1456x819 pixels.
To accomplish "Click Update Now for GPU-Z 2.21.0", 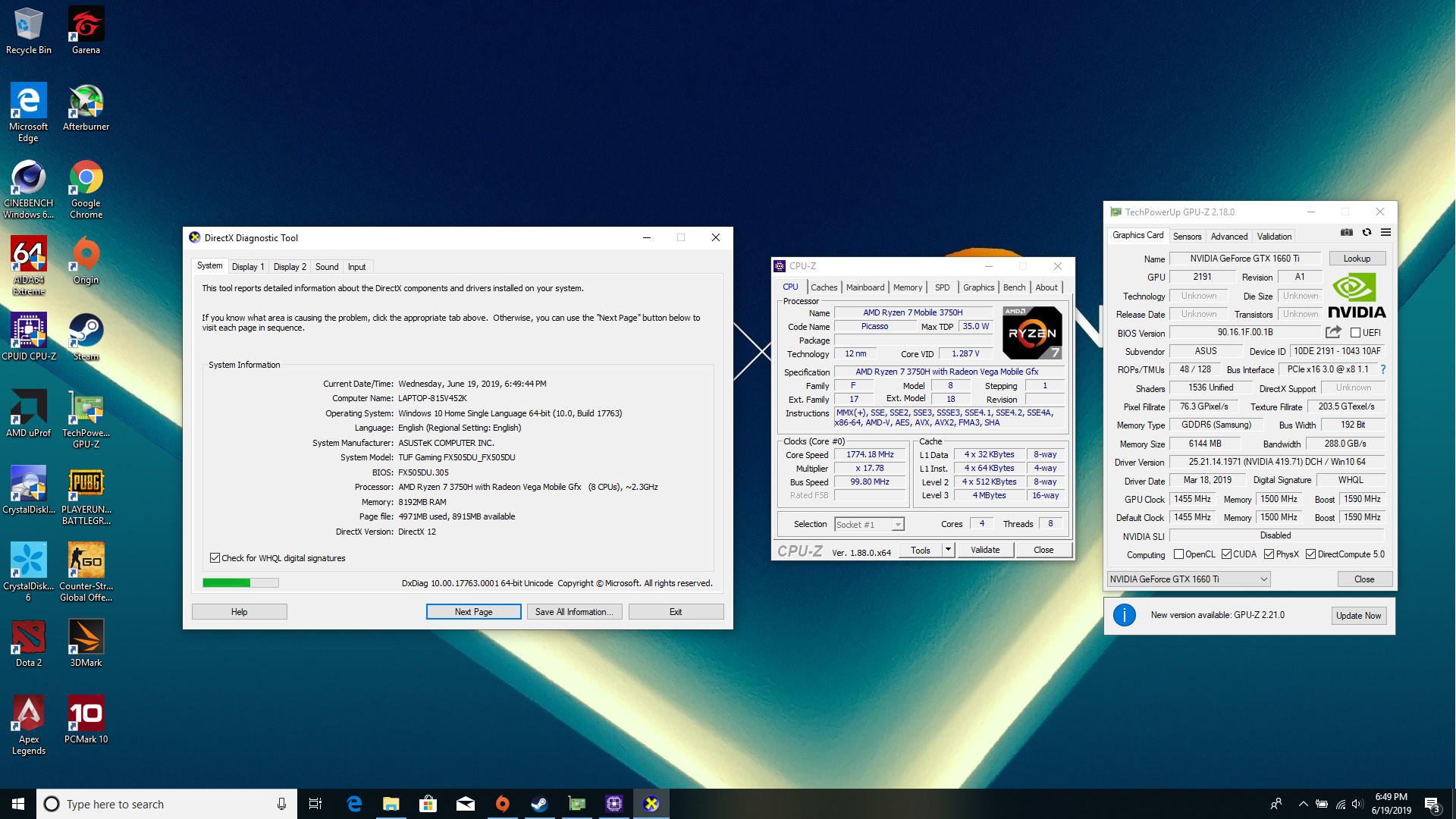I will pyautogui.click(x=1358, y=616).
